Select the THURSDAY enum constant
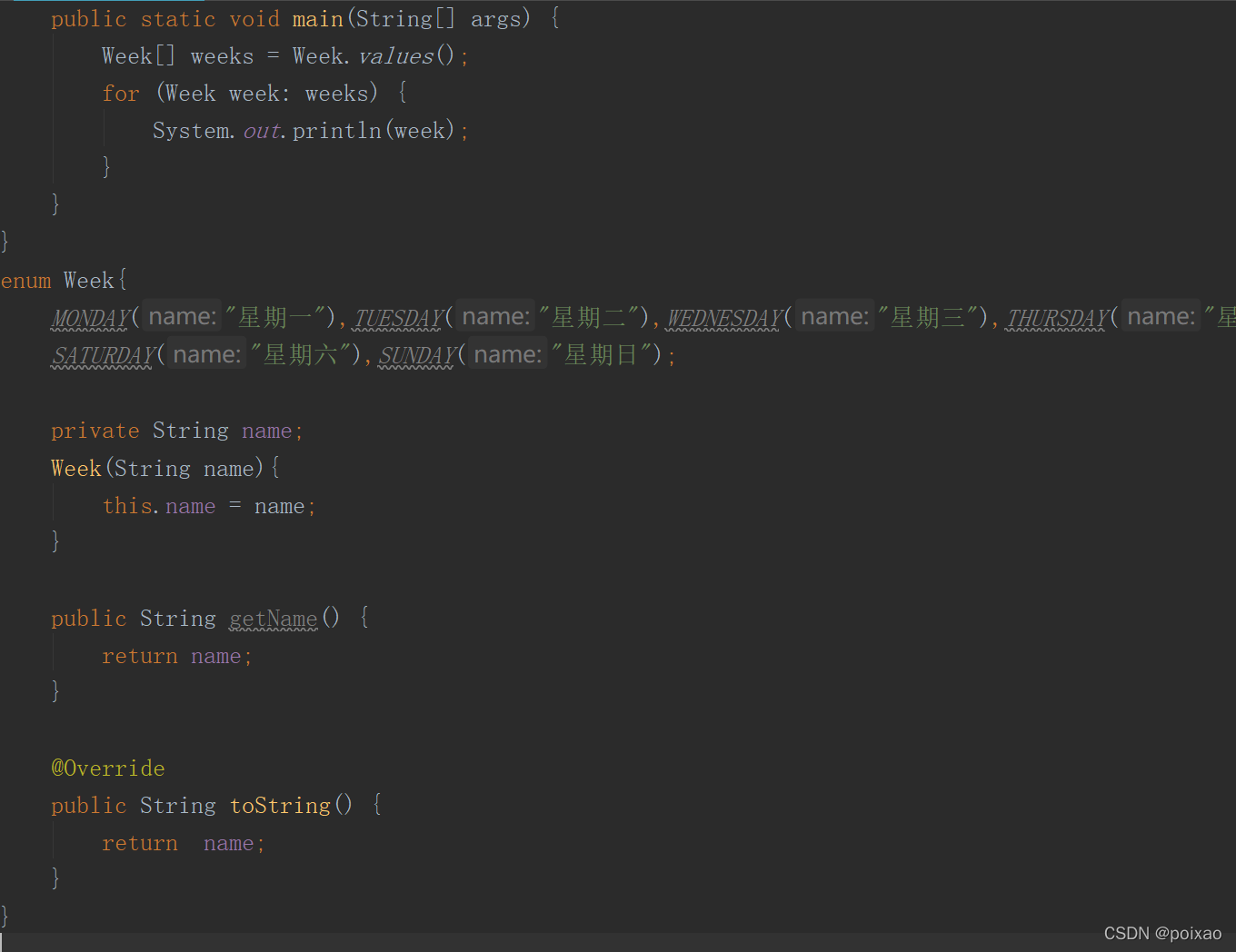The width and height of the screenshot is (1236, 952). click(1057, 318)
